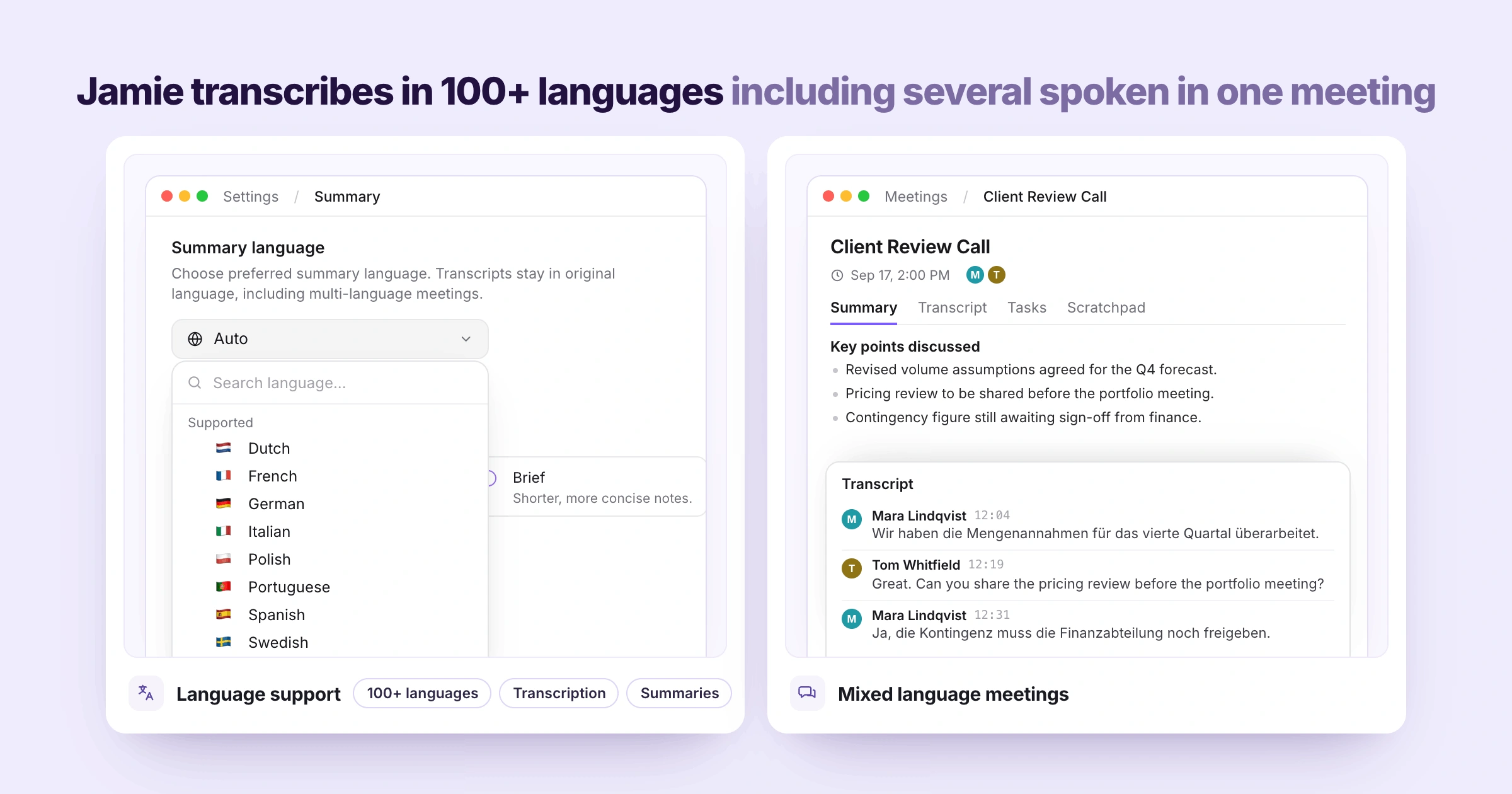The image size is (1512, 794).
Task: Switch to the Transcript tab
Action: tap(952, 308)
